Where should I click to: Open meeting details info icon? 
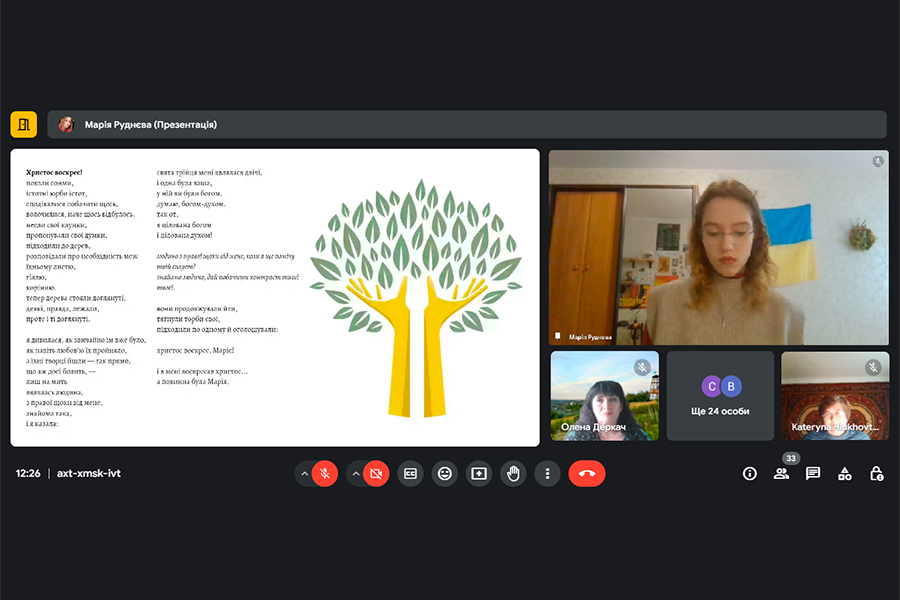750,474
